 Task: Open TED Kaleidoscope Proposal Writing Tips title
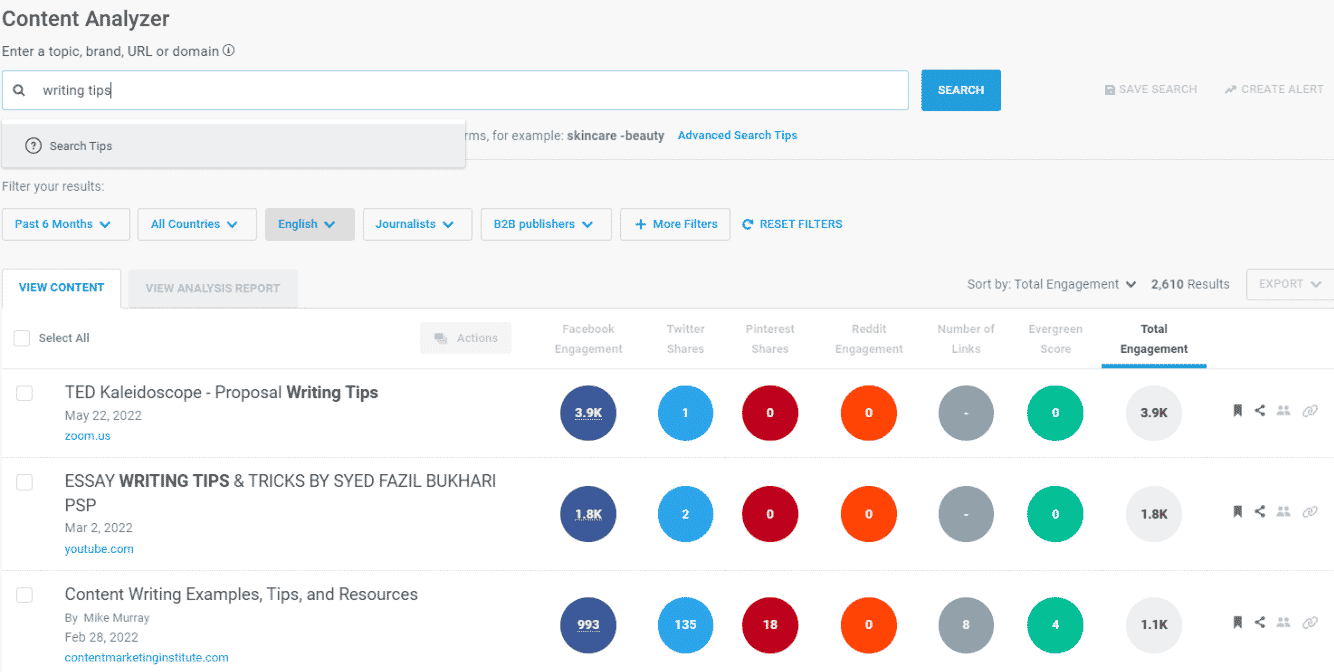tap(222, 392)
